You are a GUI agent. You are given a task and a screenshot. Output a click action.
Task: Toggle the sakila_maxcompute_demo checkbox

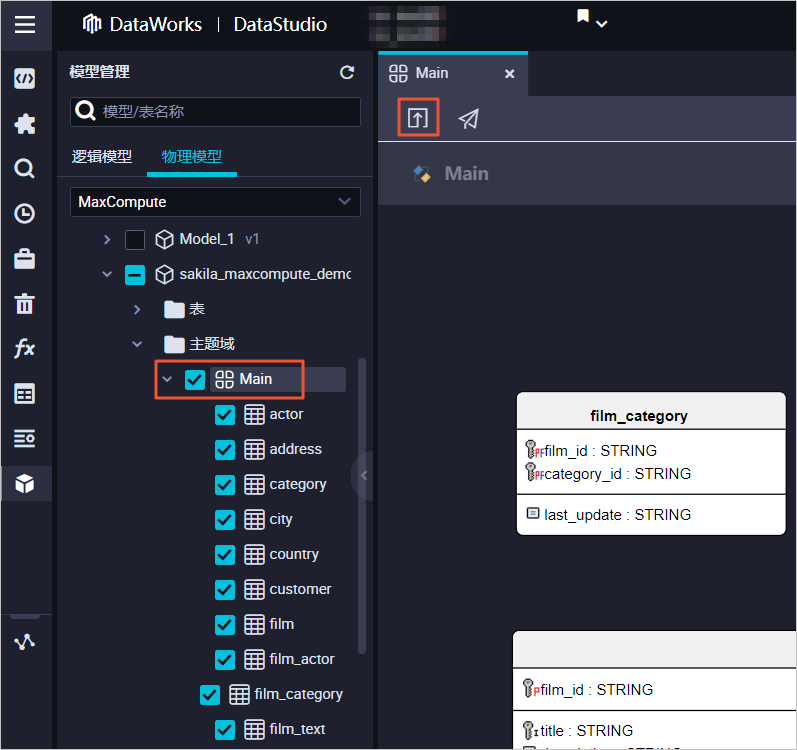coord(135,274)
